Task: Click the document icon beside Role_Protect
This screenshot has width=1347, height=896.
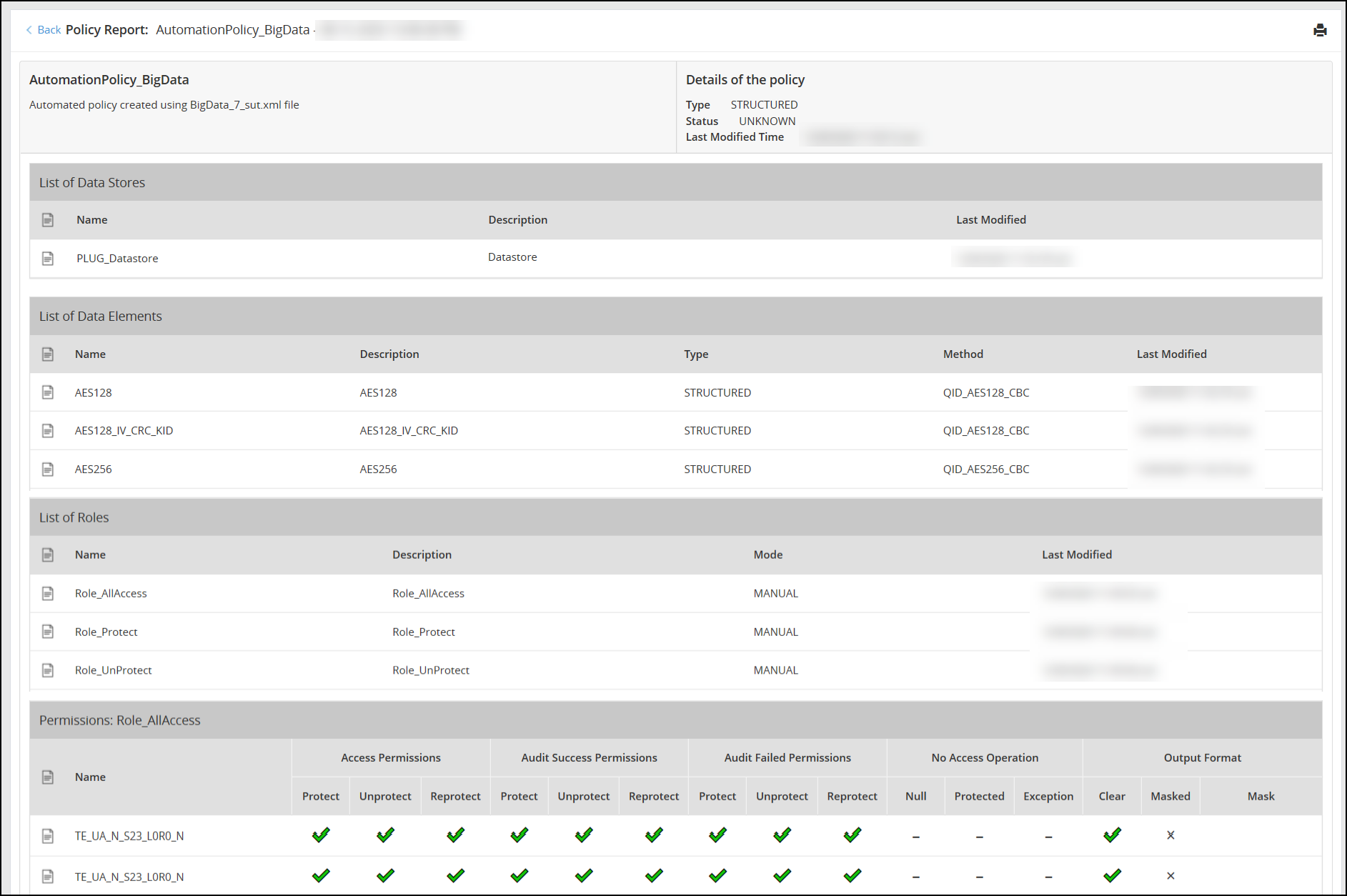Action: (x=48, y=632)
